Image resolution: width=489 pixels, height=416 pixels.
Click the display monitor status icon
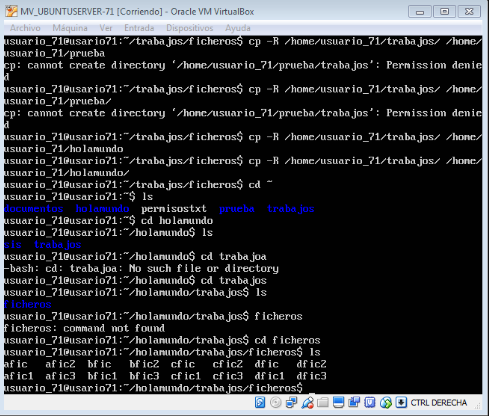338,402
